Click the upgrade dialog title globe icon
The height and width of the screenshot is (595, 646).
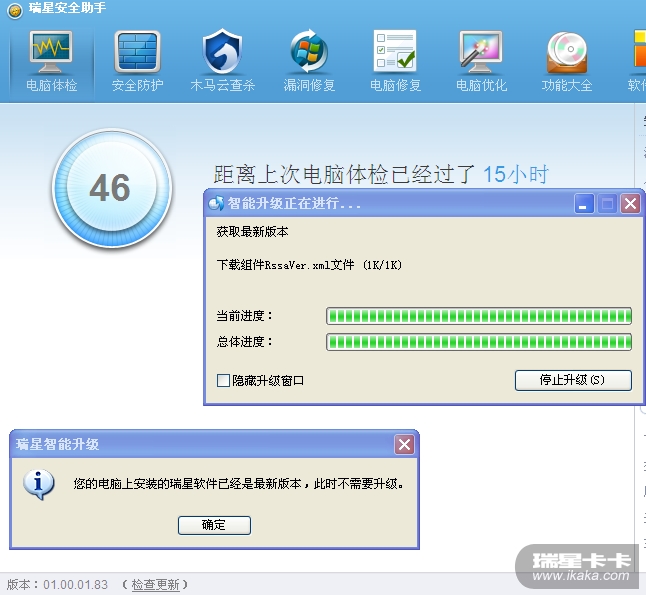point(216,203)
